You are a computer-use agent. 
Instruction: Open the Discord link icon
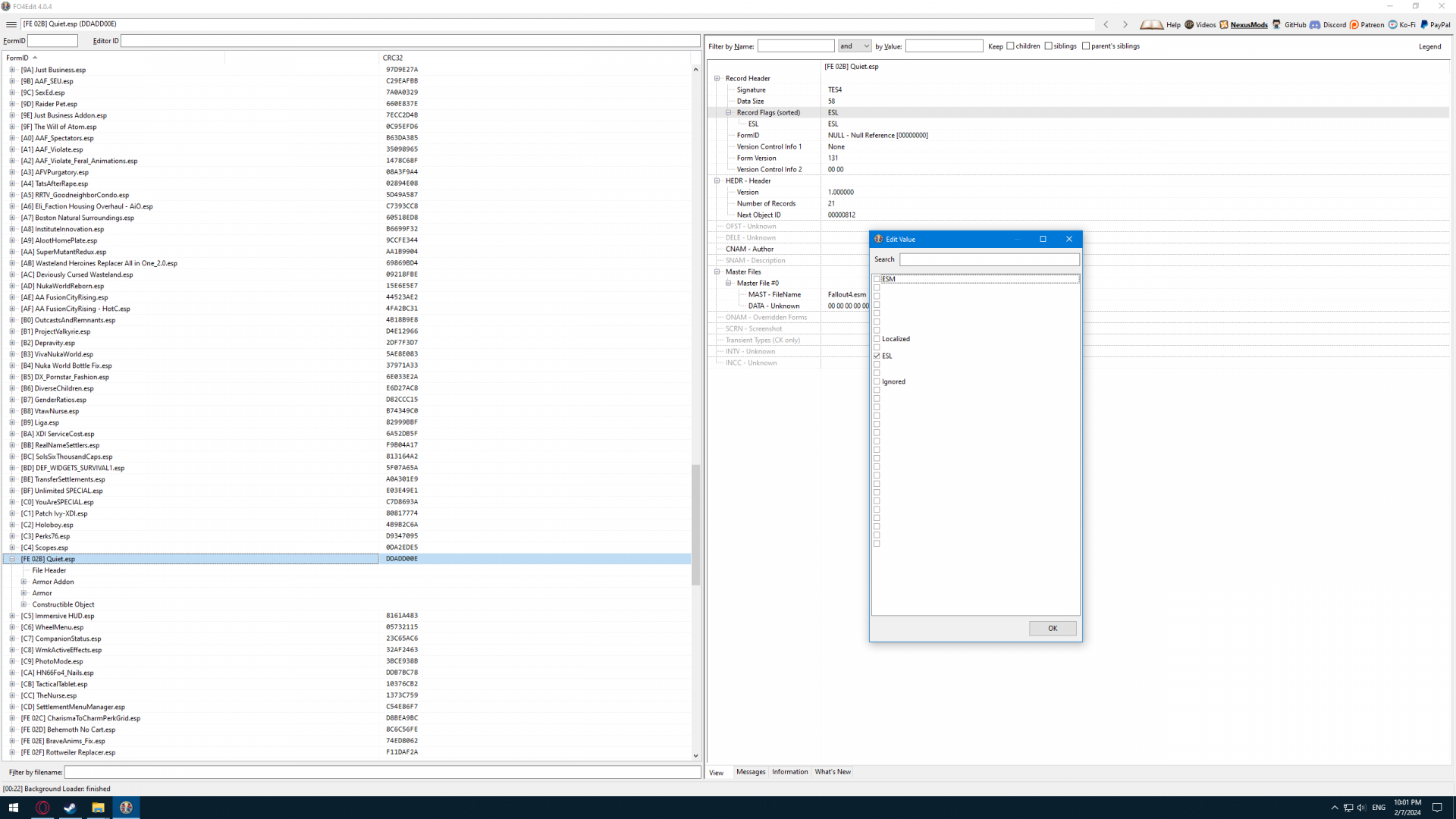point(1316,24)
